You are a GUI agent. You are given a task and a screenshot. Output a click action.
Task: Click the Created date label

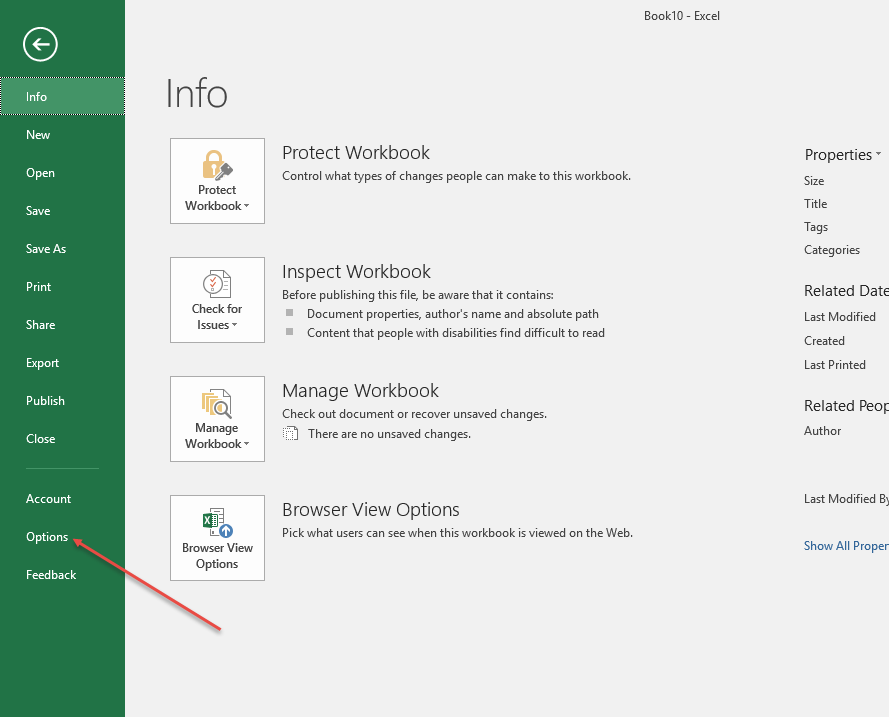824,341
